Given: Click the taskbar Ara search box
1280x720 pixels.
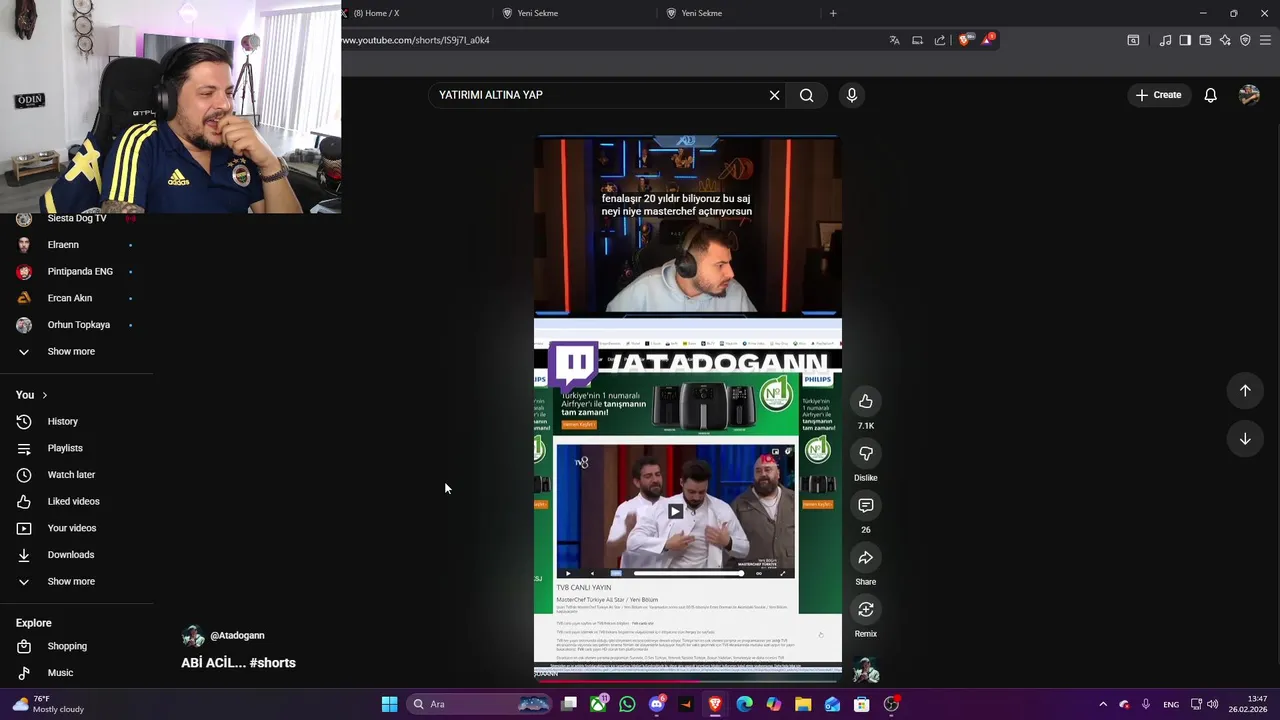Looking at the screenshot, I should click(x=481, y=704).
